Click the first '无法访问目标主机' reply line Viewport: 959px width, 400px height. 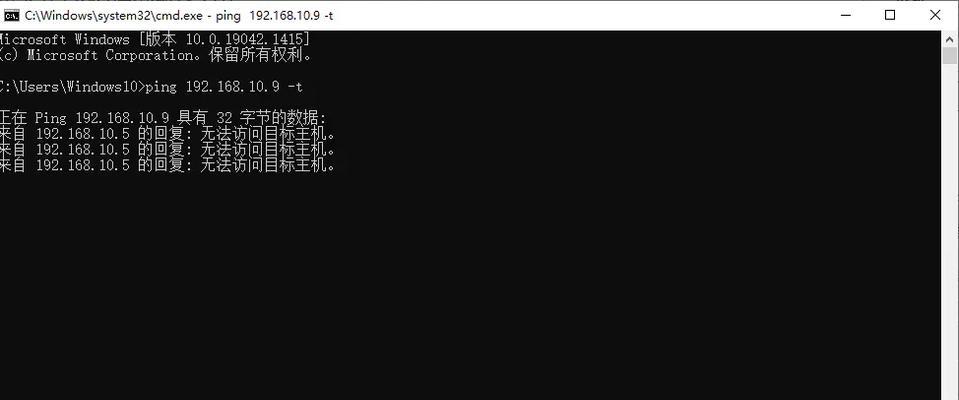tap(167, 134)
